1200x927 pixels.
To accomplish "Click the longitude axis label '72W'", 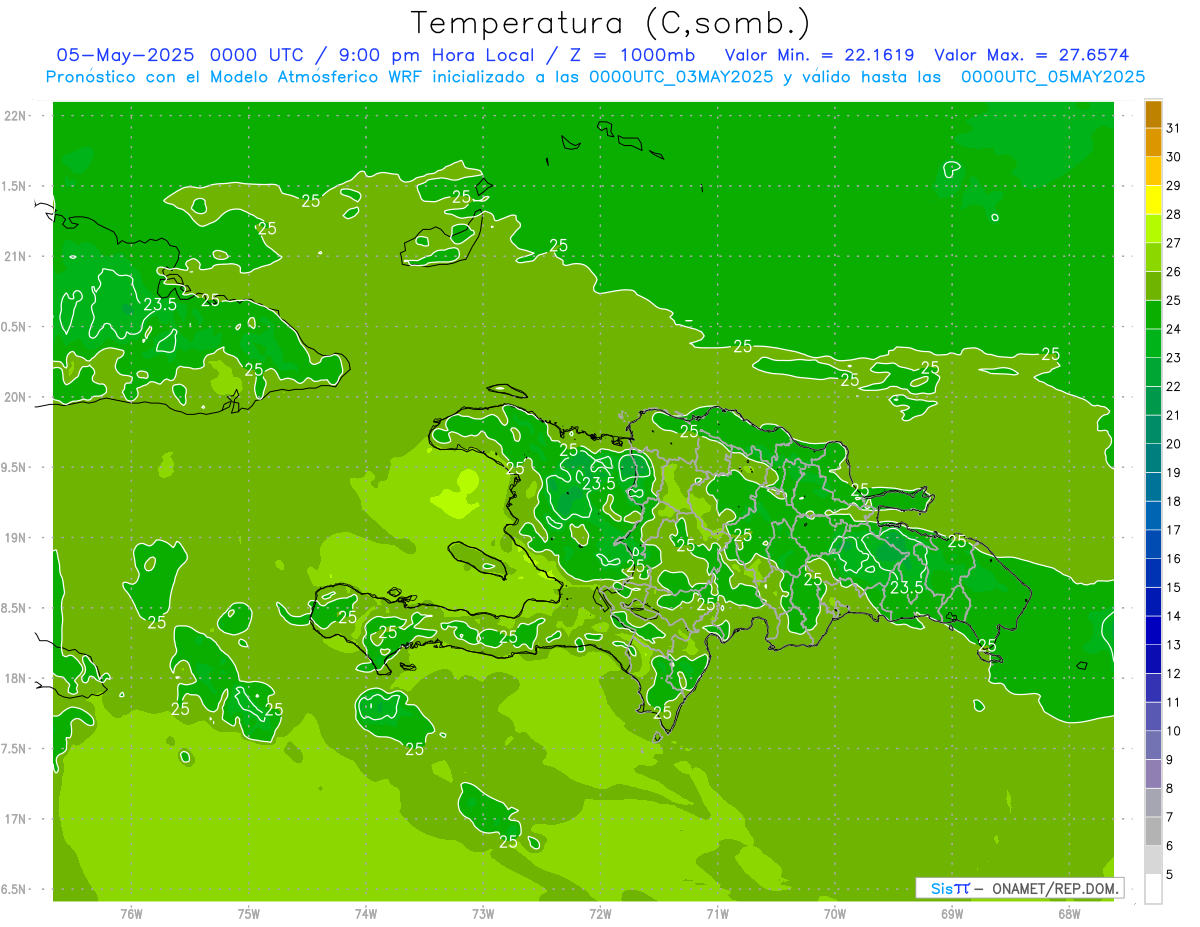I will (x=601, y=912).
